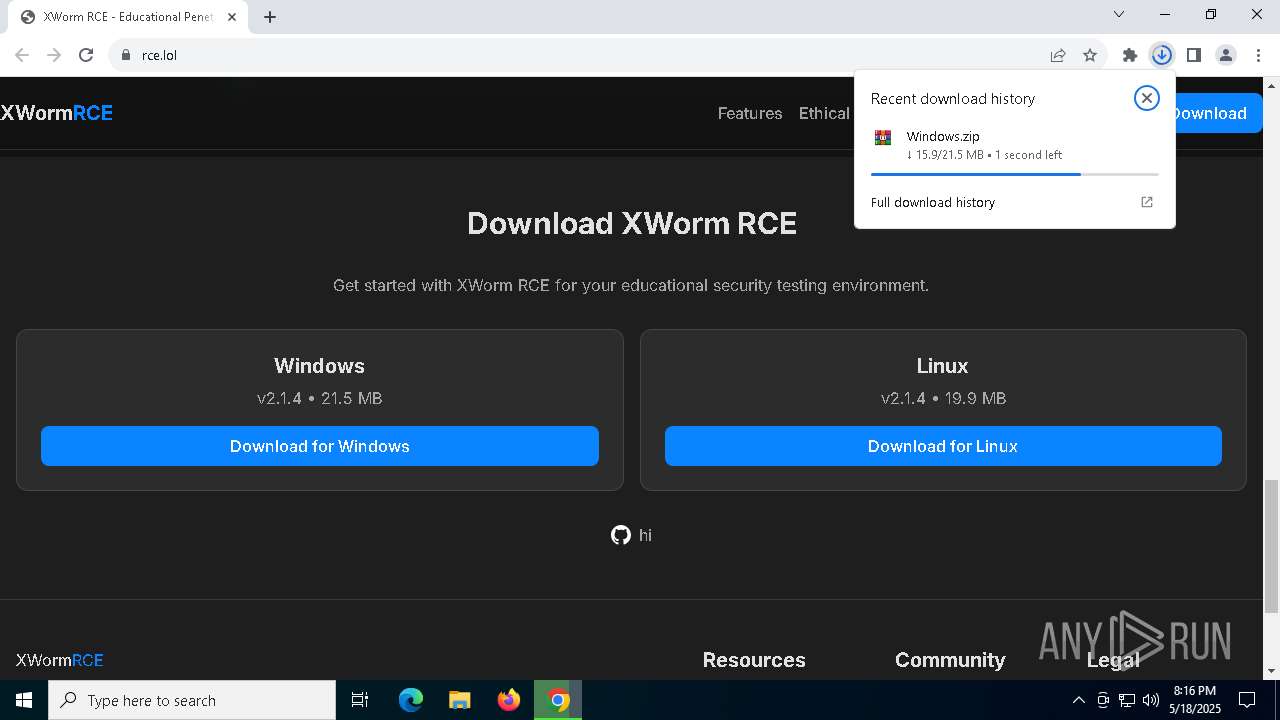The image size is (1280, 720).
Task: Toggle the Downloads toolbar icon
Action: point(1162,55)
